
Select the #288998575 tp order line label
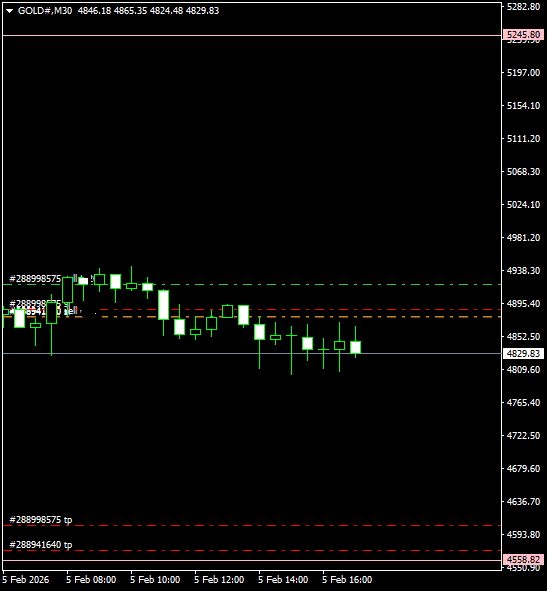(x=41, y=520)
